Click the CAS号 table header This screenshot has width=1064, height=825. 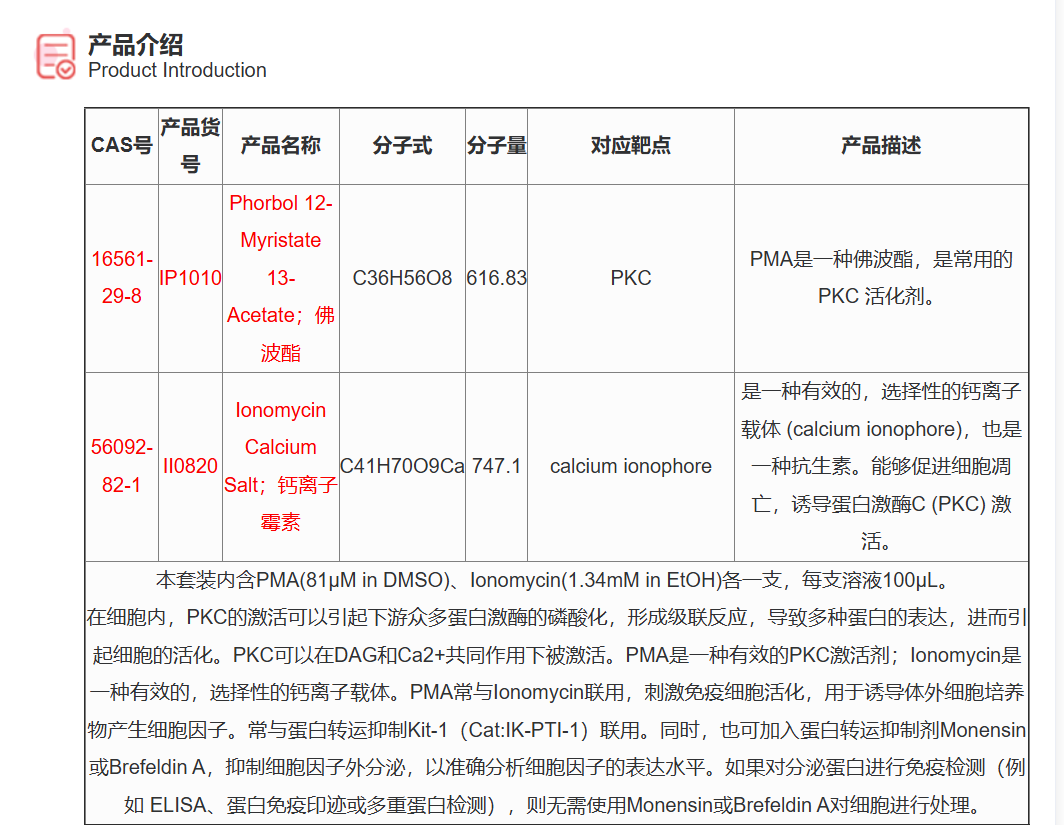click(x=121, y=145)
